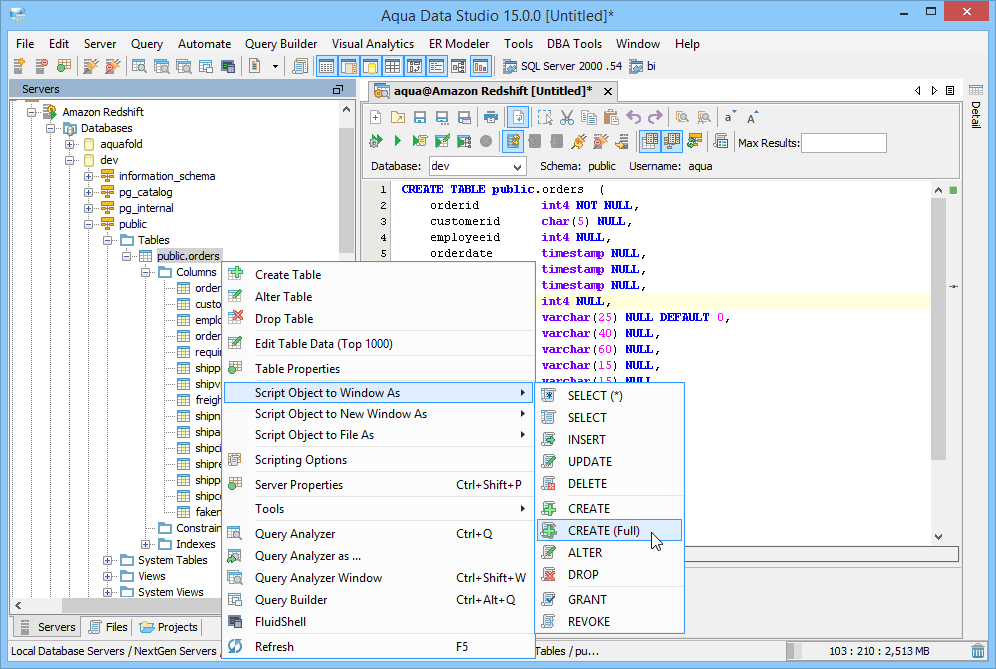Open the dropdown arrow next to new script icon
This screenshot has height=669, width=996.
pos(275,65)
